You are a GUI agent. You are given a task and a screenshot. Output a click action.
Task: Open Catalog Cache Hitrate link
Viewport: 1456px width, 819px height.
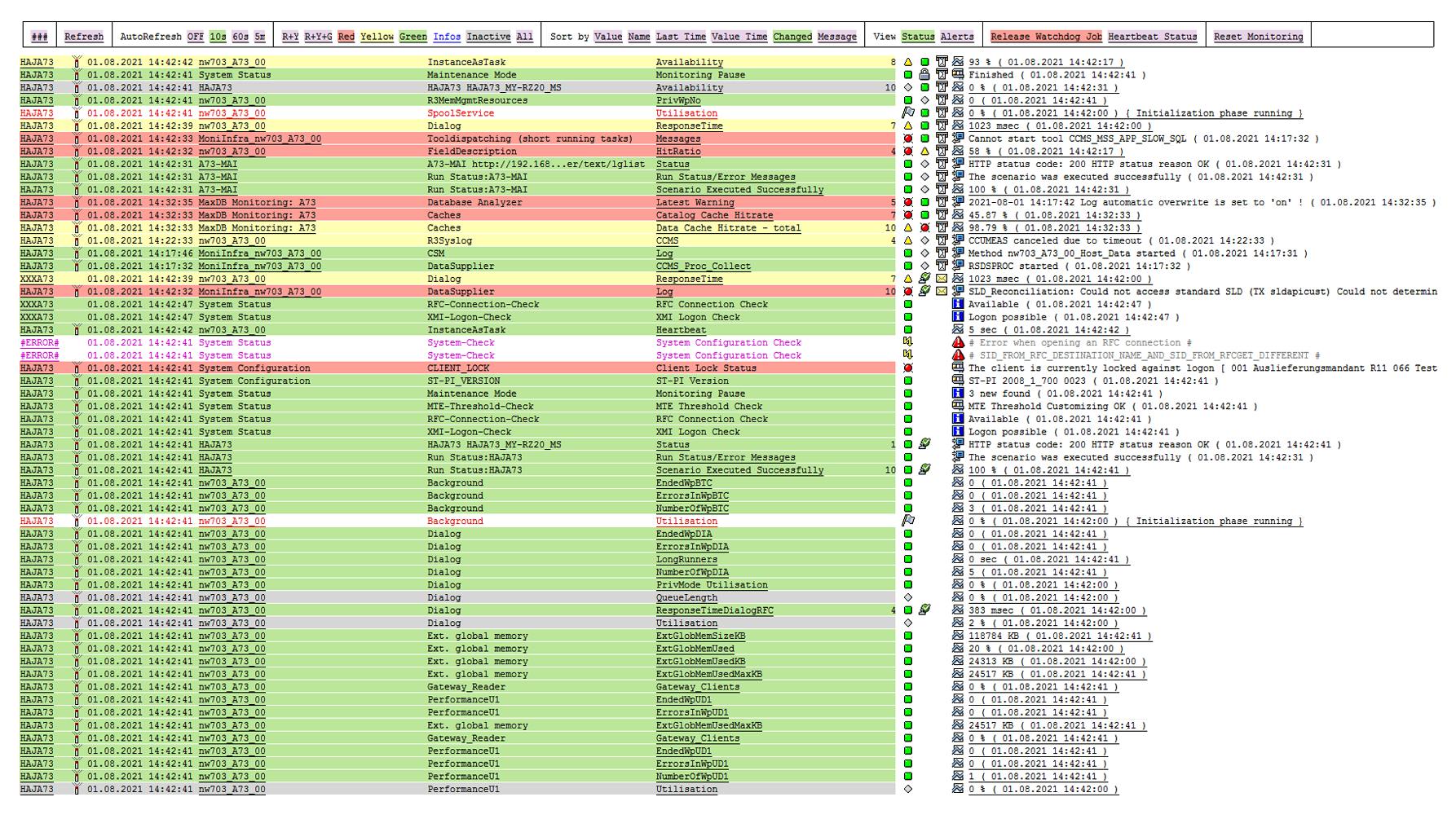click(714, 215)
